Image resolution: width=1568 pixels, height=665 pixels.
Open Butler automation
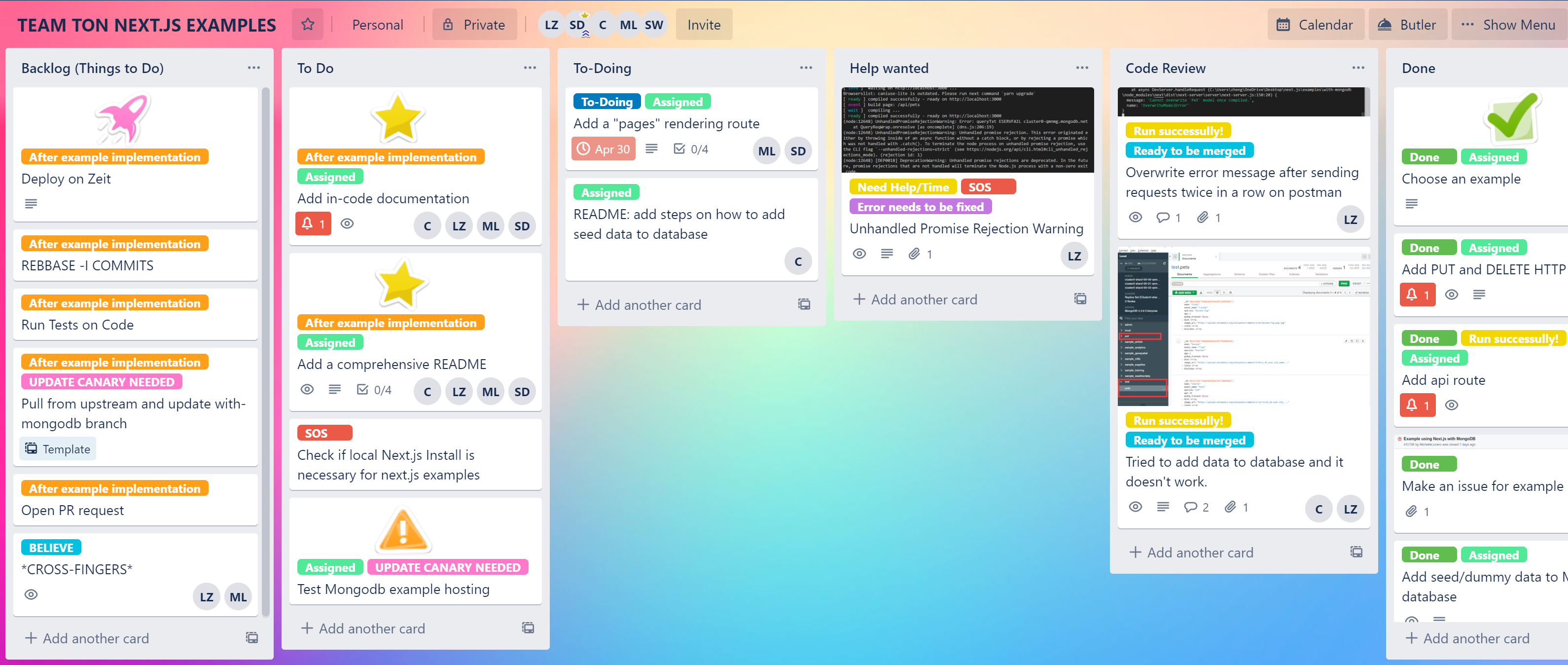pyautogui.click(x=1407, y=24)
